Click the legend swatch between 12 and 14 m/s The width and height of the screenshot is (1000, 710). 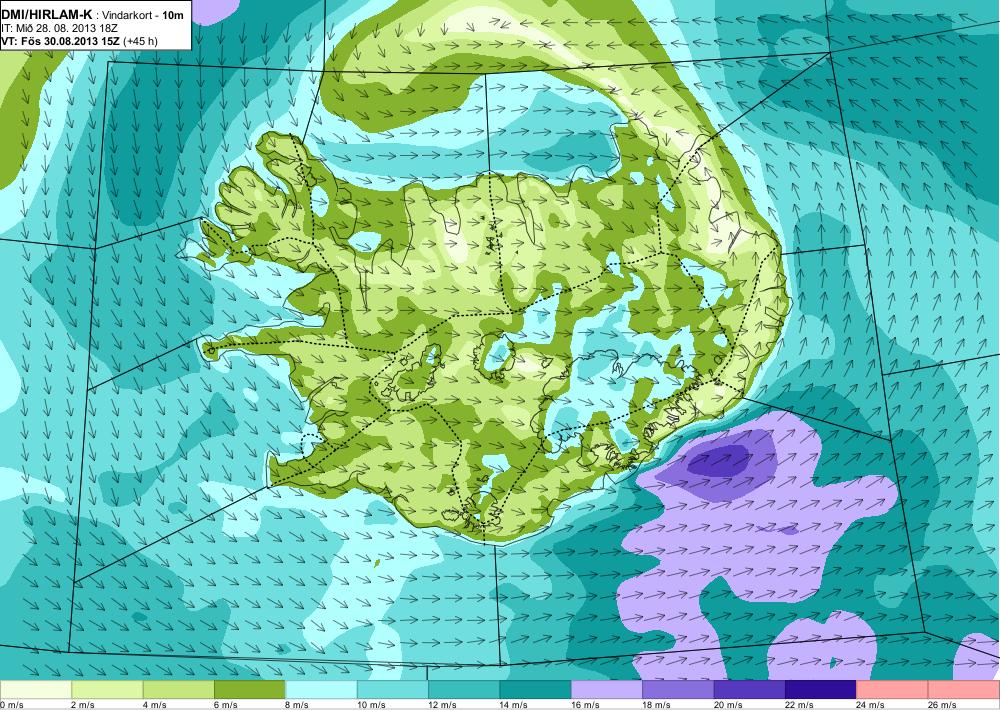tap(464, 690)
